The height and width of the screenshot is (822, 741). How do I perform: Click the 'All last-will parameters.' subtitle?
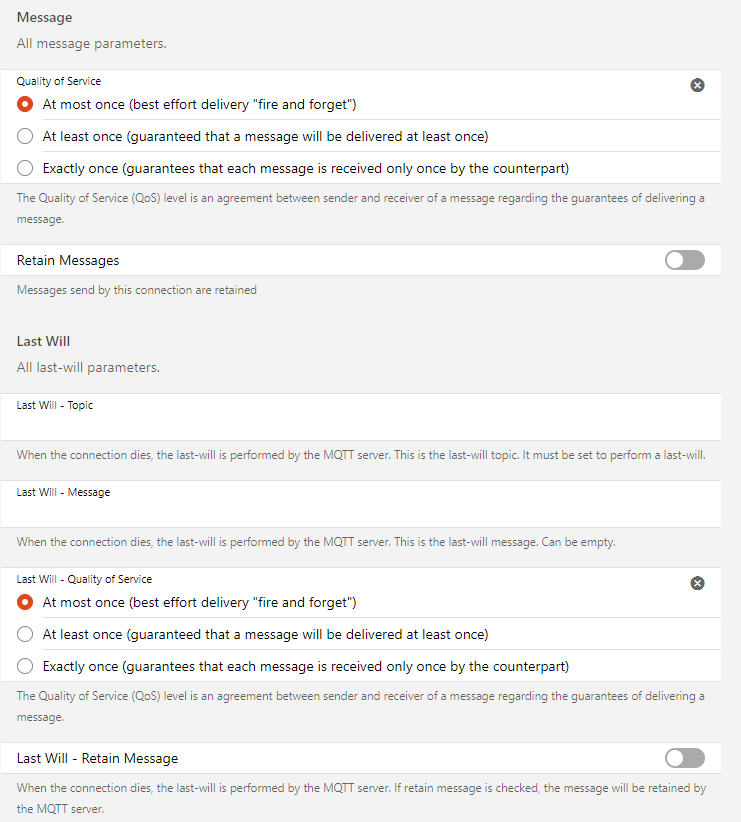point(88,367)
